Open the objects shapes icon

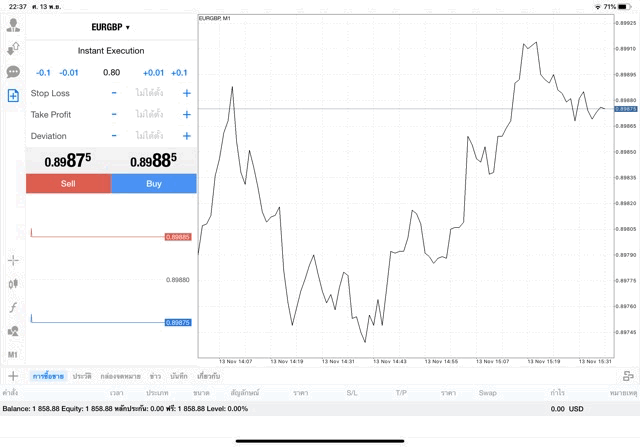pos(13,331)
